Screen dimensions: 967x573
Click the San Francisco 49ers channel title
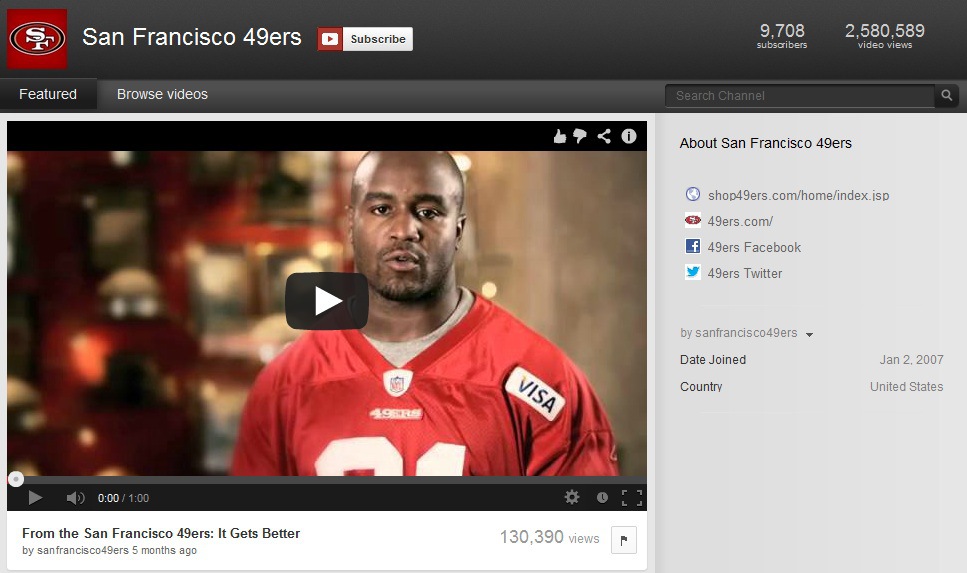[x=192, y=37]
